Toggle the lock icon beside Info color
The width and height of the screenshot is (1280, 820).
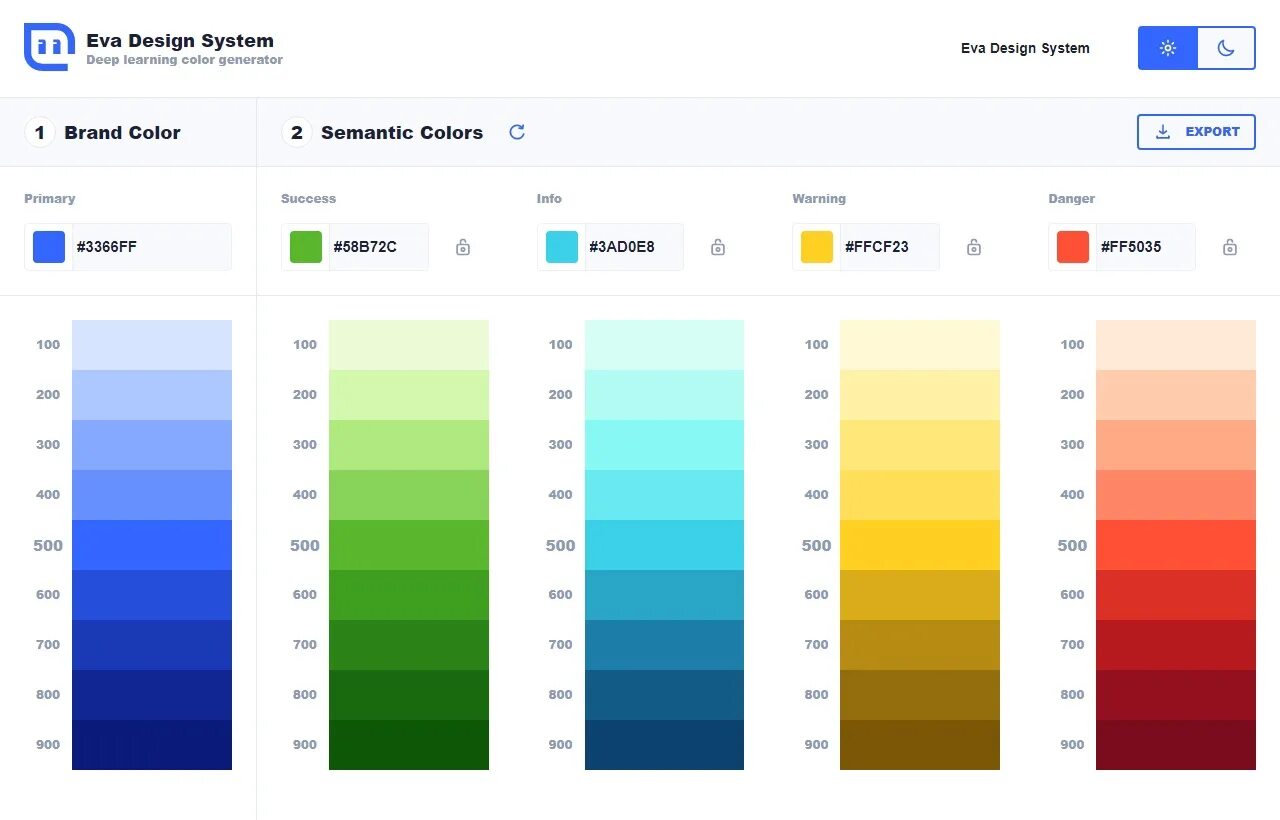pos(718,247)
